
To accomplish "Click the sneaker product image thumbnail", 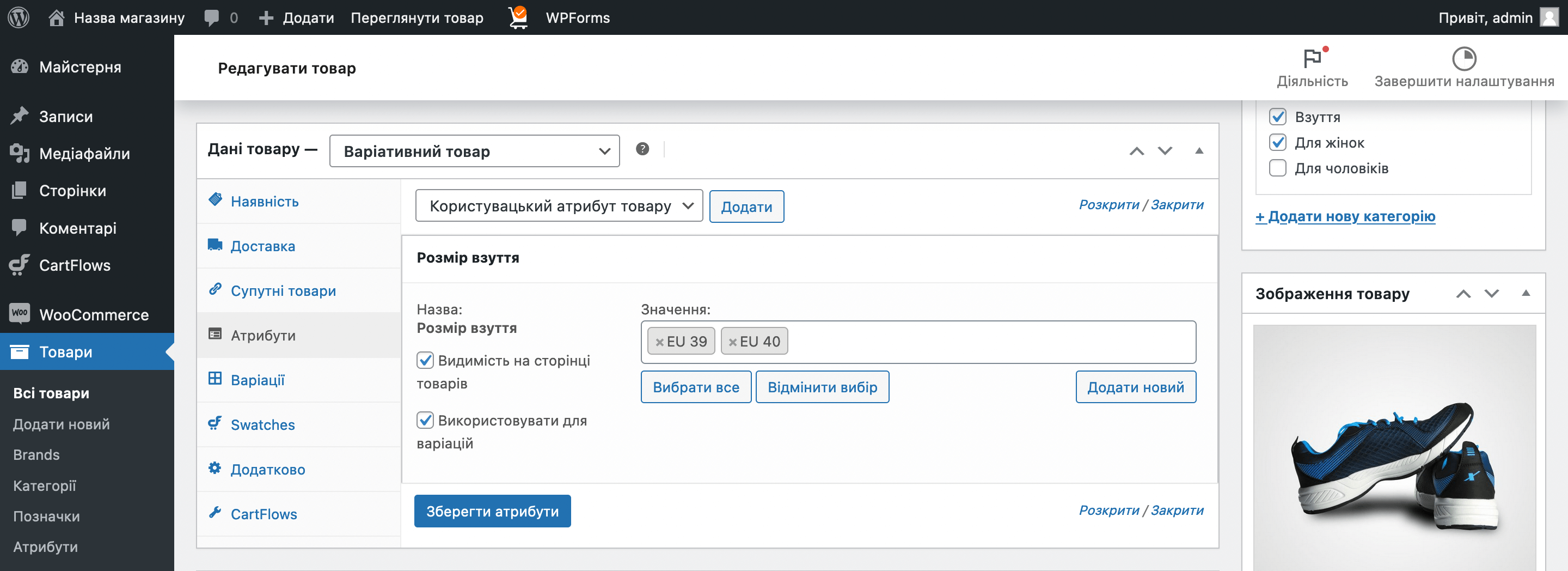I will [1394, 448].
